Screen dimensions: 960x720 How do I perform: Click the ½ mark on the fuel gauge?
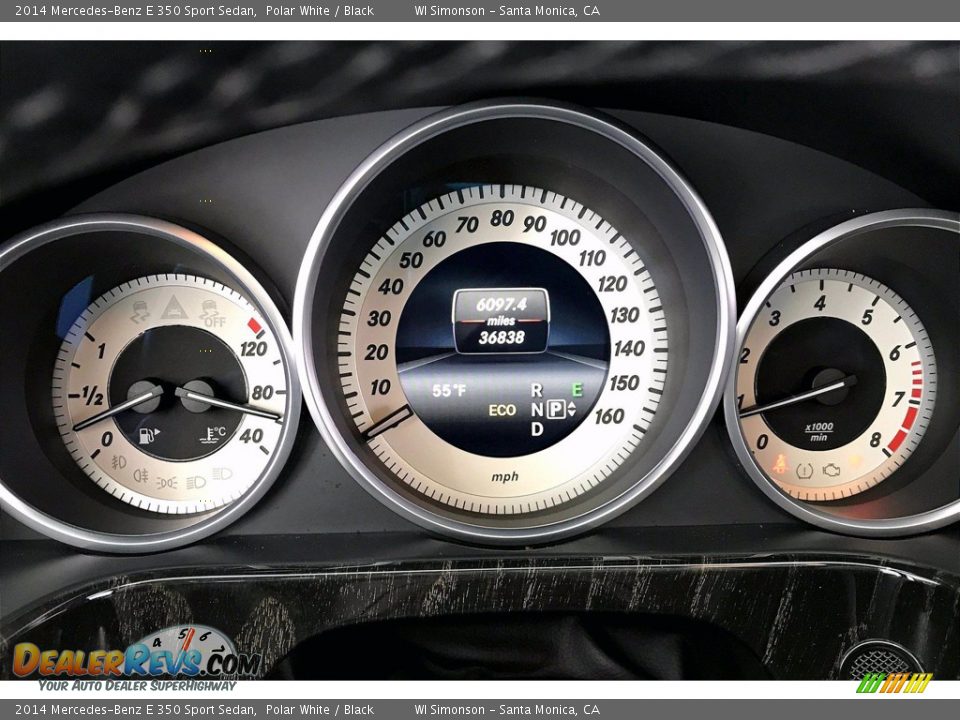[x=92, y=396]
